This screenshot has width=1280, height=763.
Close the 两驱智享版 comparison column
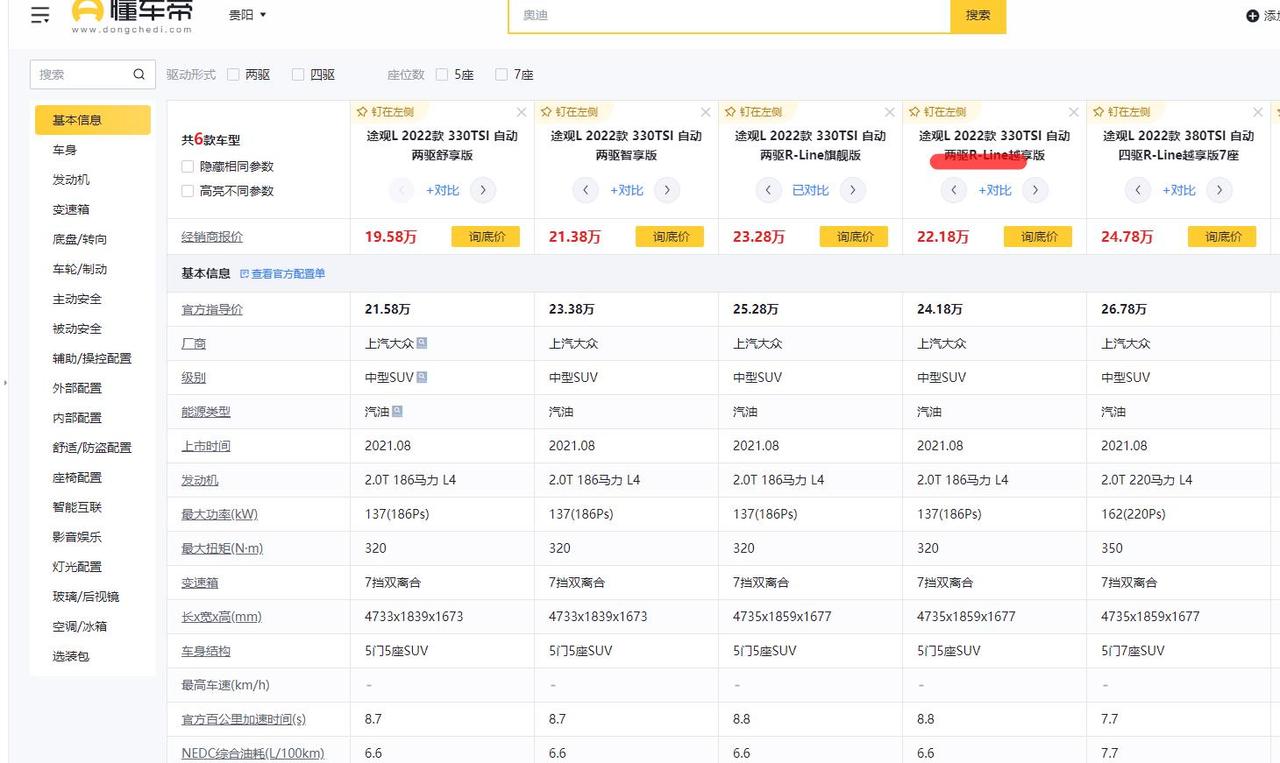coord(705,112)
